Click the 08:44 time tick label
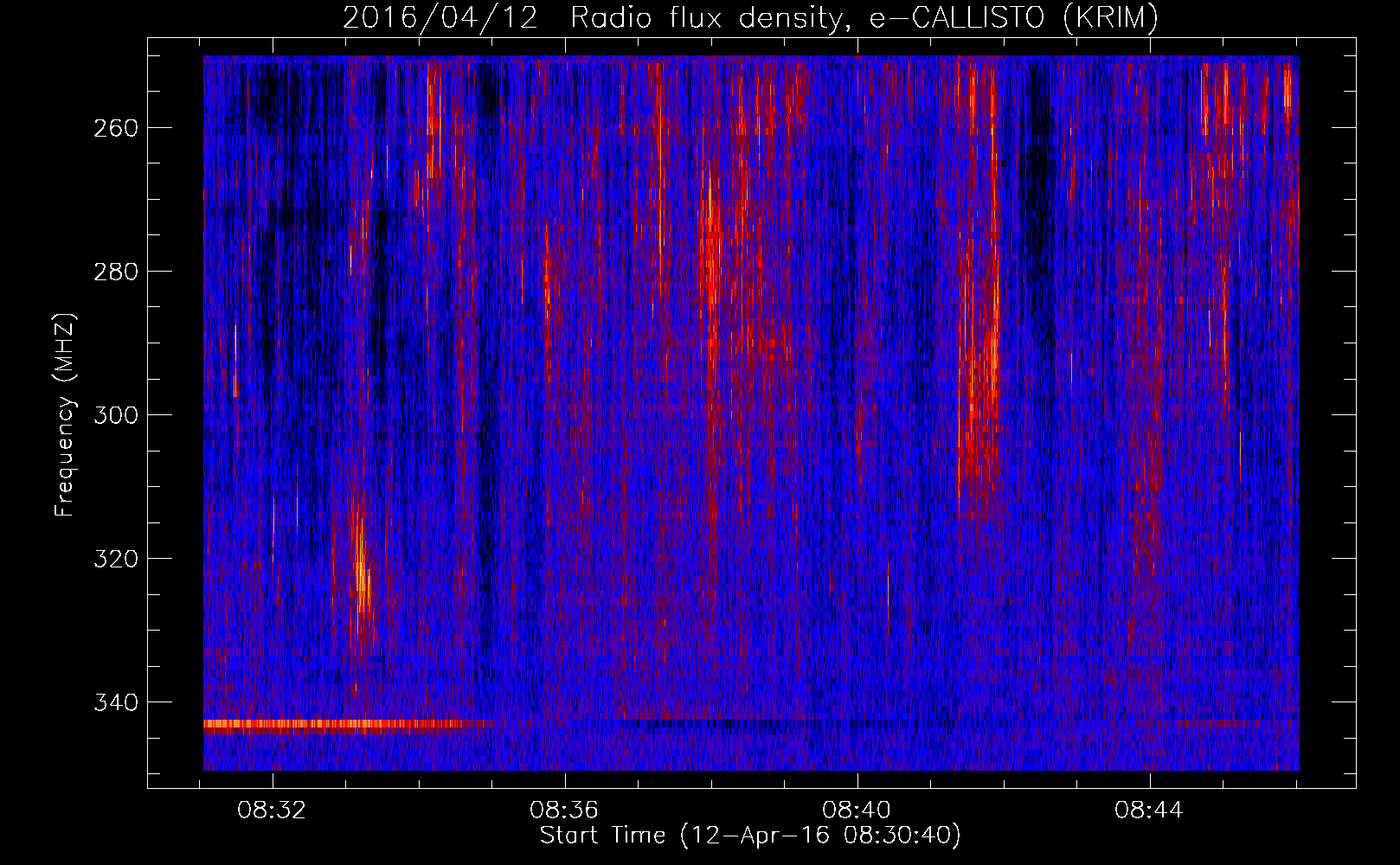The width and height of the screenshot is (1400, 865). pos(1149,811)
